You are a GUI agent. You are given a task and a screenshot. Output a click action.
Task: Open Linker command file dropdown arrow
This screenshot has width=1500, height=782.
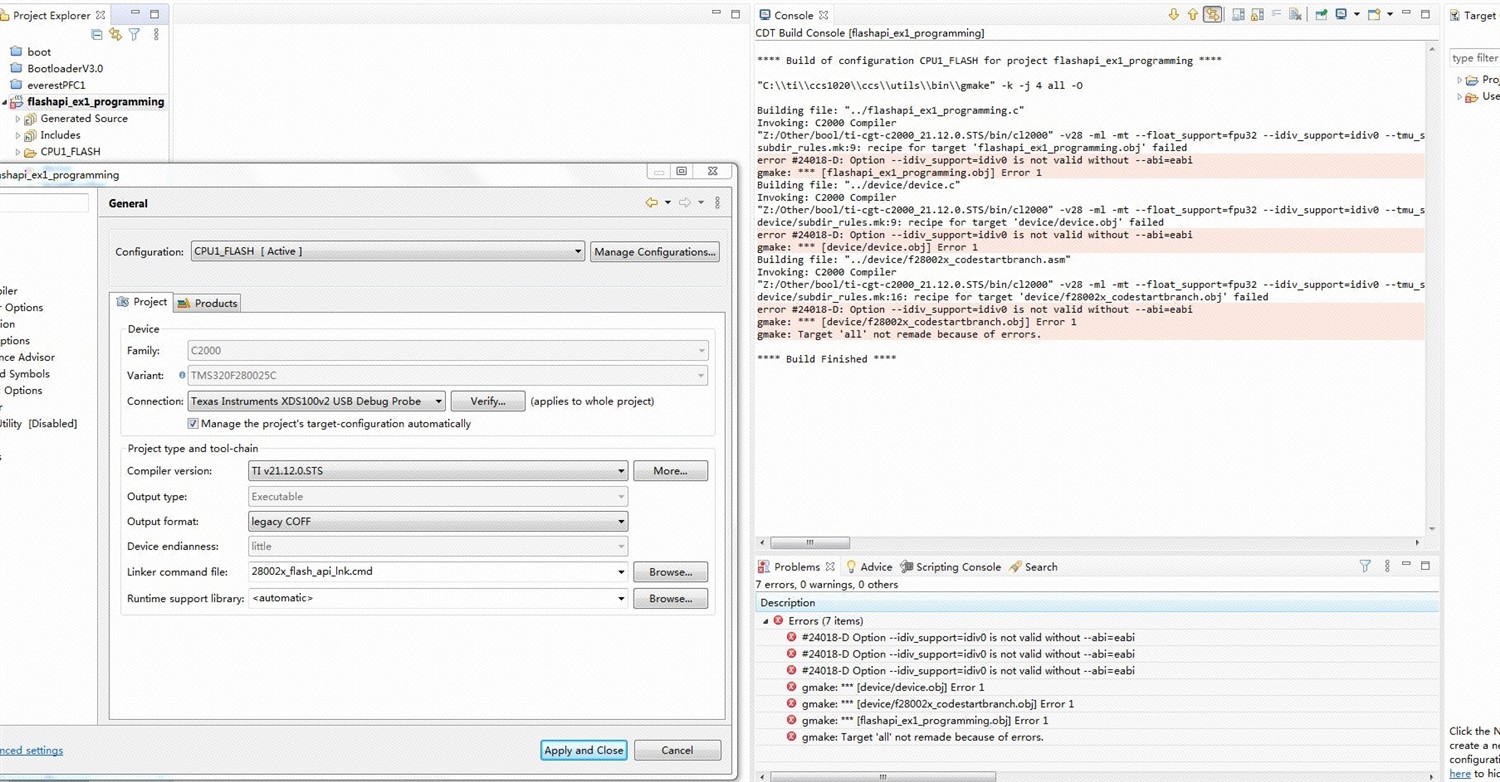[x=621, y=573]
